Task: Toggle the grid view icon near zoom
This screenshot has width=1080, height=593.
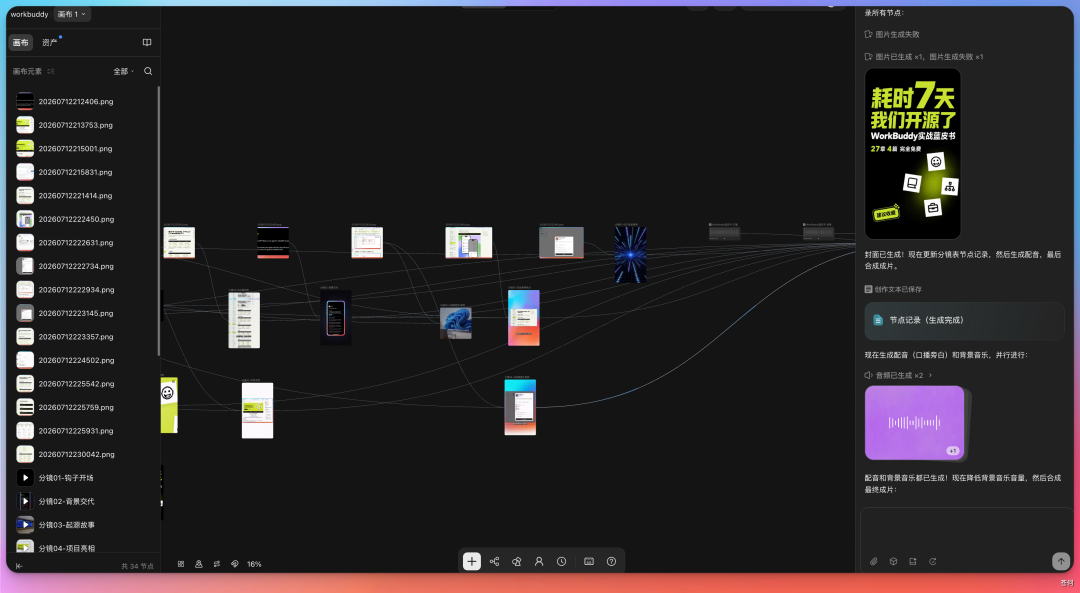Action: 180,563
